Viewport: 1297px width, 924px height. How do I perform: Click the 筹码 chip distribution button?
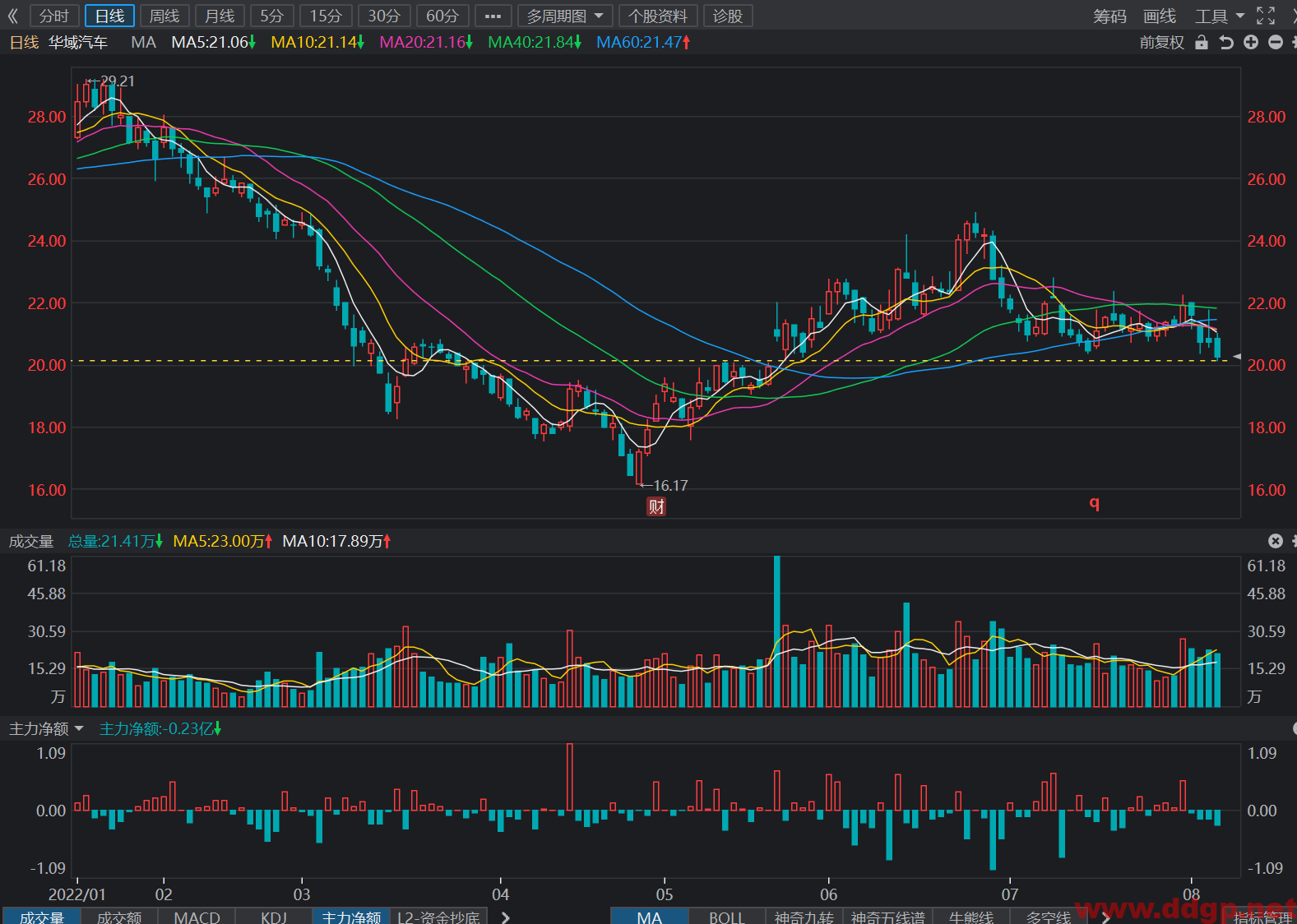[1109, 16]
